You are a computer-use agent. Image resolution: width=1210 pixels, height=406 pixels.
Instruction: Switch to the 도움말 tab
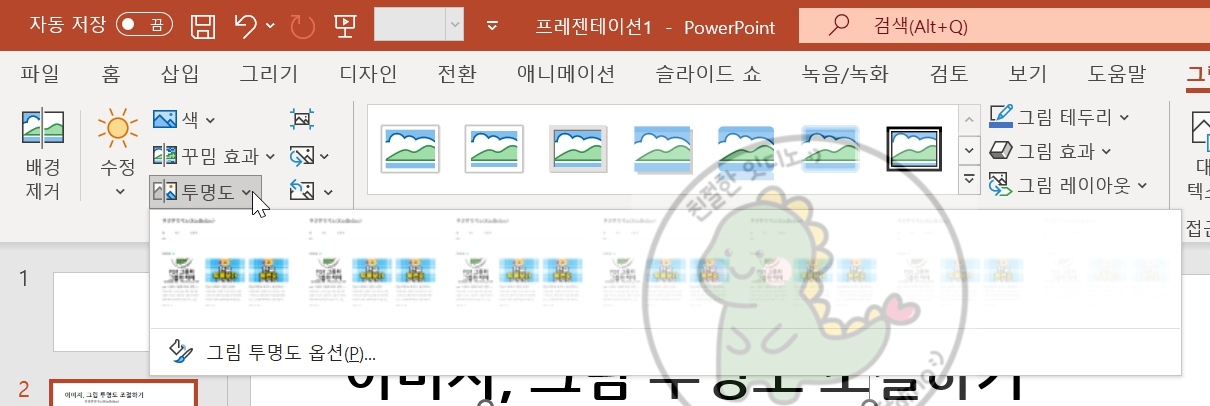click(x=1117, y=74)
